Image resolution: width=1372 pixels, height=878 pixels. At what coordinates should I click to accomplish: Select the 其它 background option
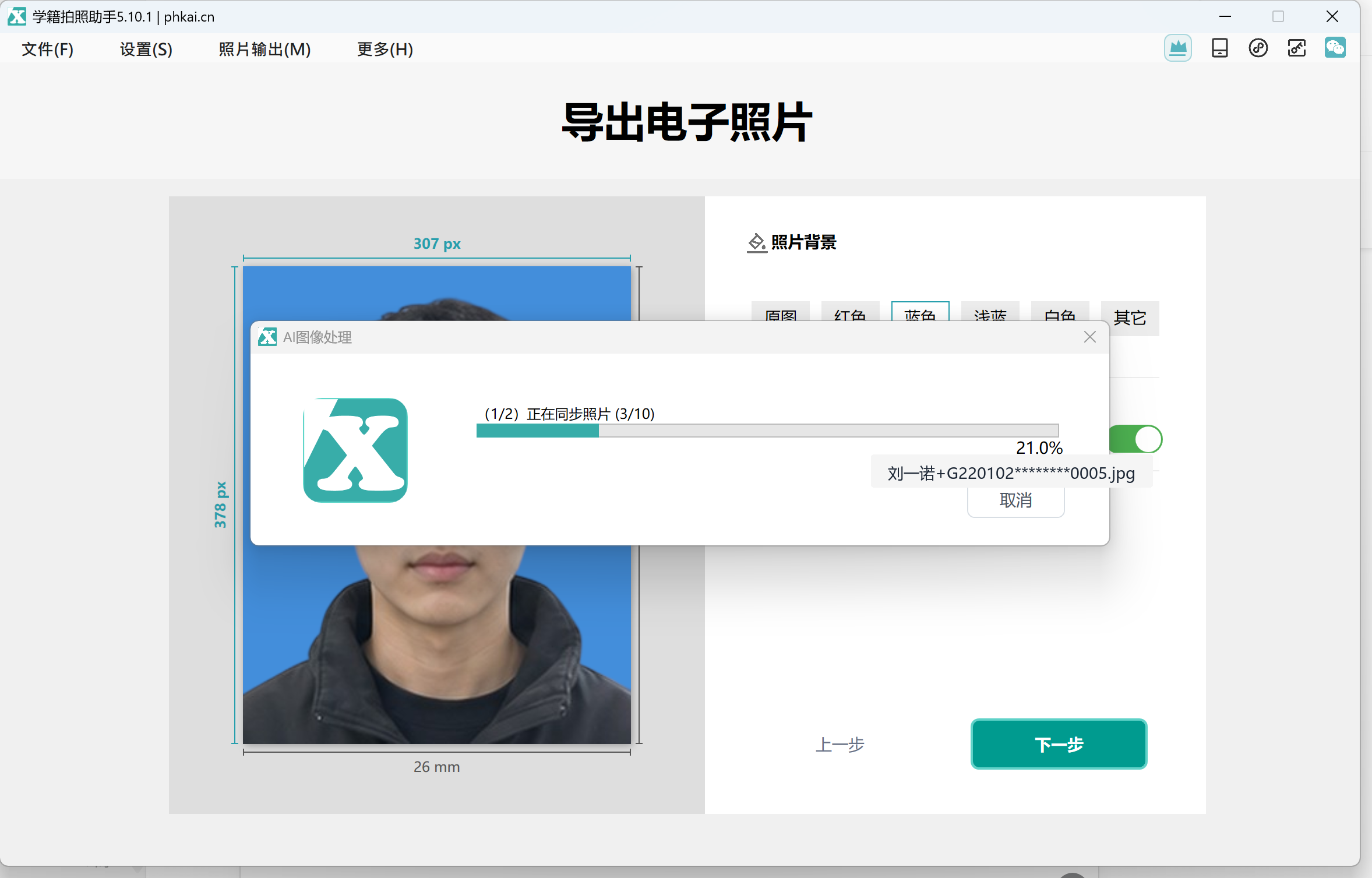click(1130, 318)
